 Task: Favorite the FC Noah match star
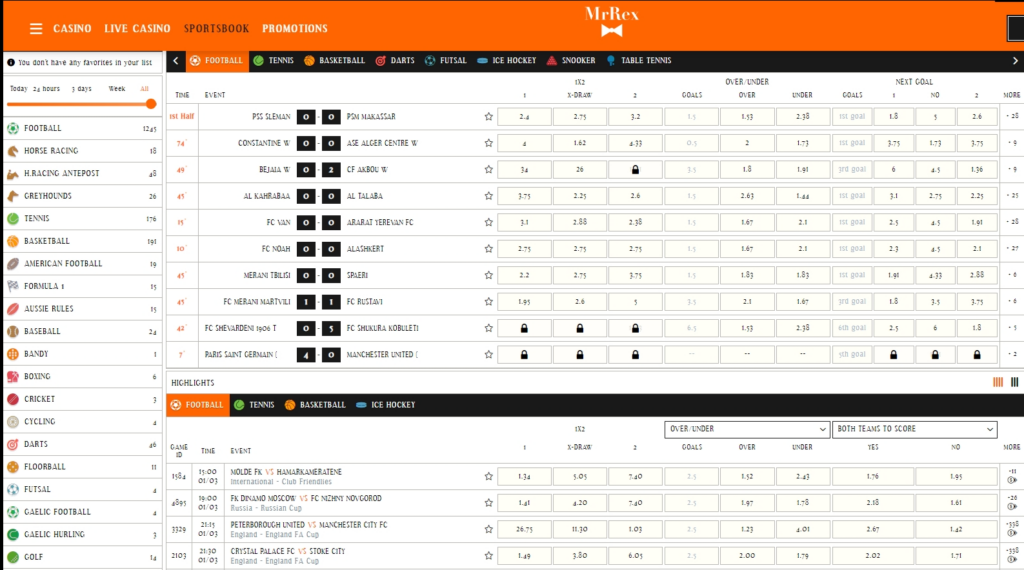pos(488,249)
